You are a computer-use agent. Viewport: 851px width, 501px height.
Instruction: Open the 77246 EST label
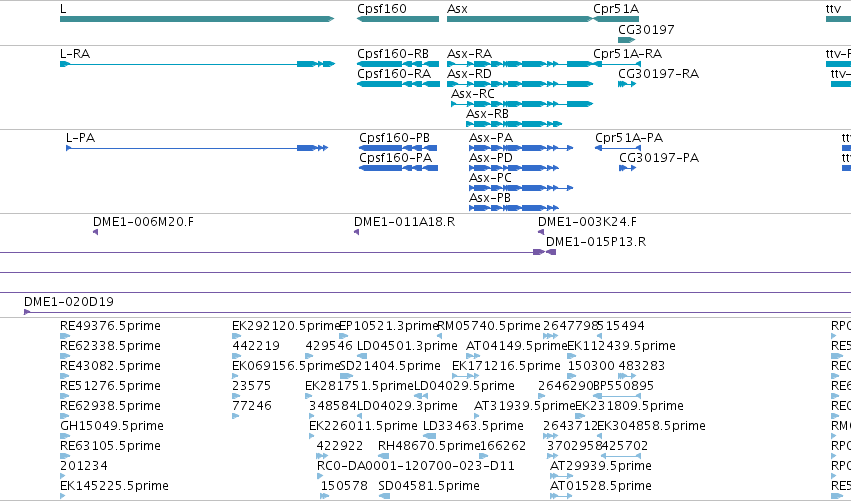click(252, 407)
